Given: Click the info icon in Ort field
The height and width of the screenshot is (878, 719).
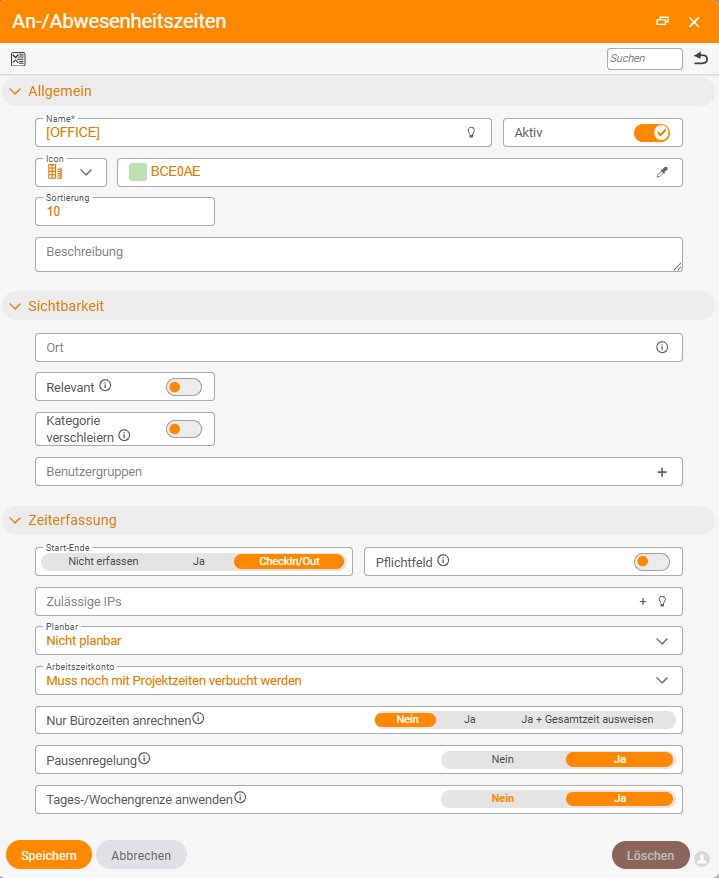Looking at the screenshot, I should click(x=662, y=347).
